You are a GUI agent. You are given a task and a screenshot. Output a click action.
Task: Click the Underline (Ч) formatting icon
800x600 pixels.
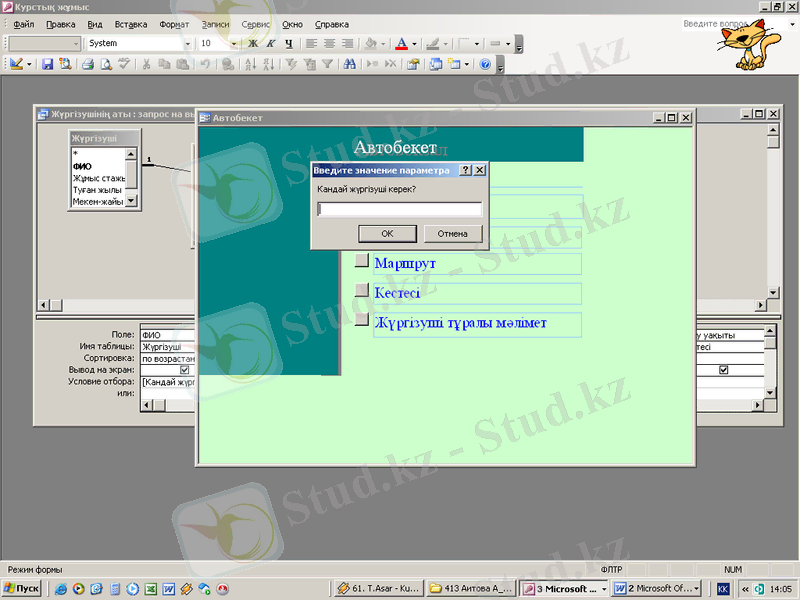click(x=288, y=44)
